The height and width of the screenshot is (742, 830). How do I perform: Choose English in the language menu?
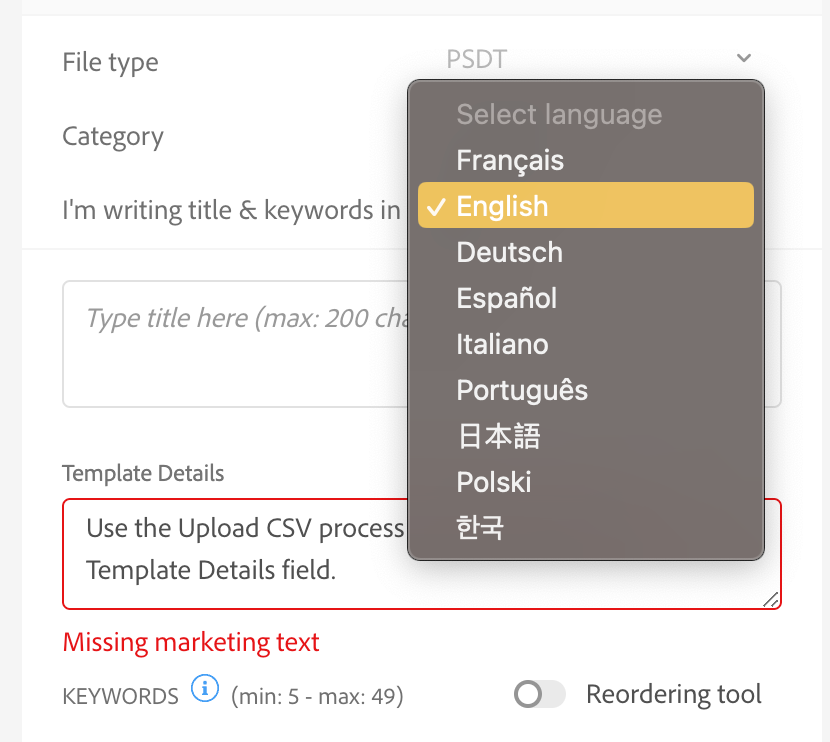click(x=502, y=206)
